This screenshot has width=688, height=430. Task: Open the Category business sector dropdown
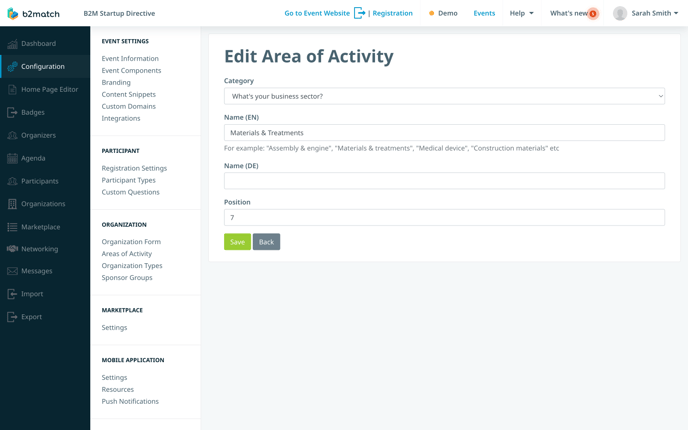click(444, 96)
